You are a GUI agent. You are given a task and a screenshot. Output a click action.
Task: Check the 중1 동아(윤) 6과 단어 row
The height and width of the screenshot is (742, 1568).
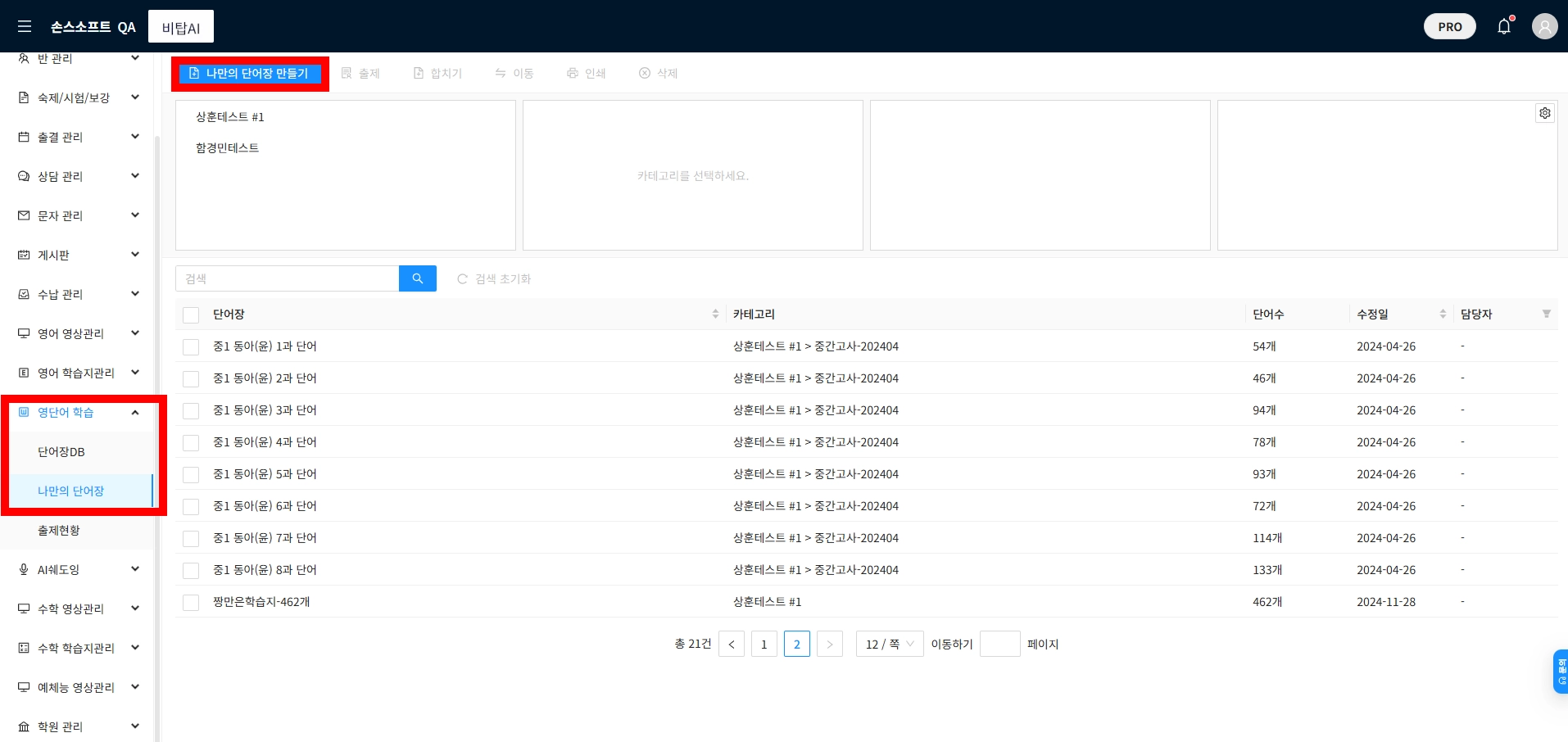191,506
